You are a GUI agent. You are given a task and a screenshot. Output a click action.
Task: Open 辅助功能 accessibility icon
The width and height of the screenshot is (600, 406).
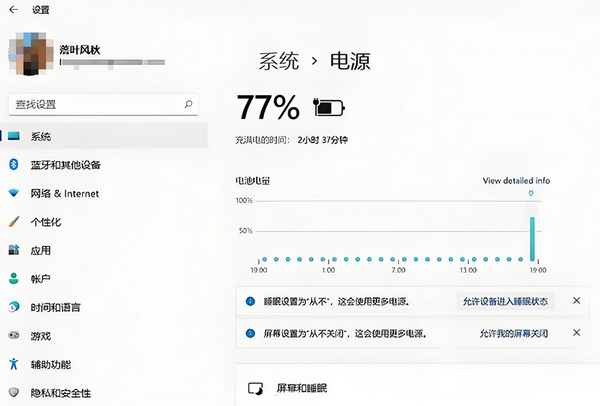pyautogui.click(x=14, y=364)
